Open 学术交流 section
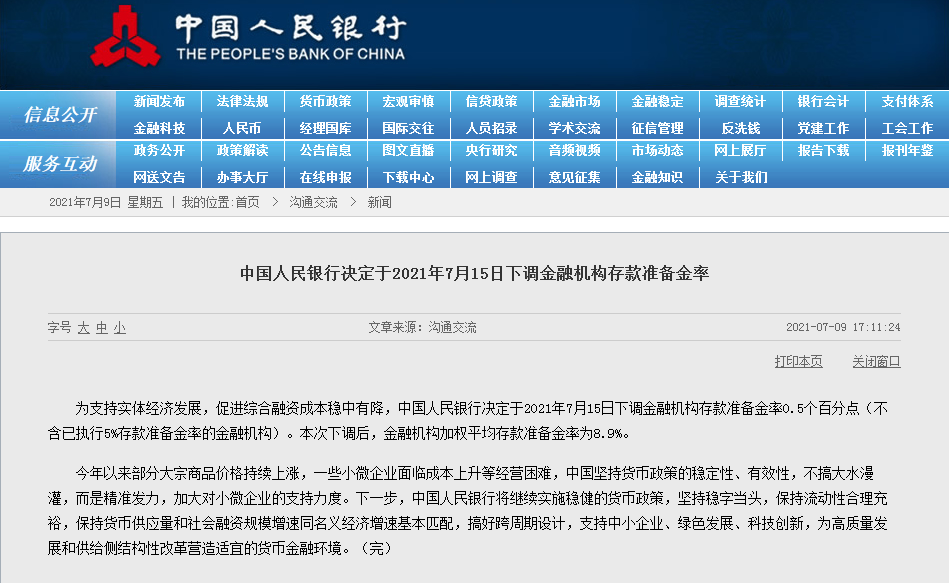This screenshot has width=949, height=583. coord(574,128)
